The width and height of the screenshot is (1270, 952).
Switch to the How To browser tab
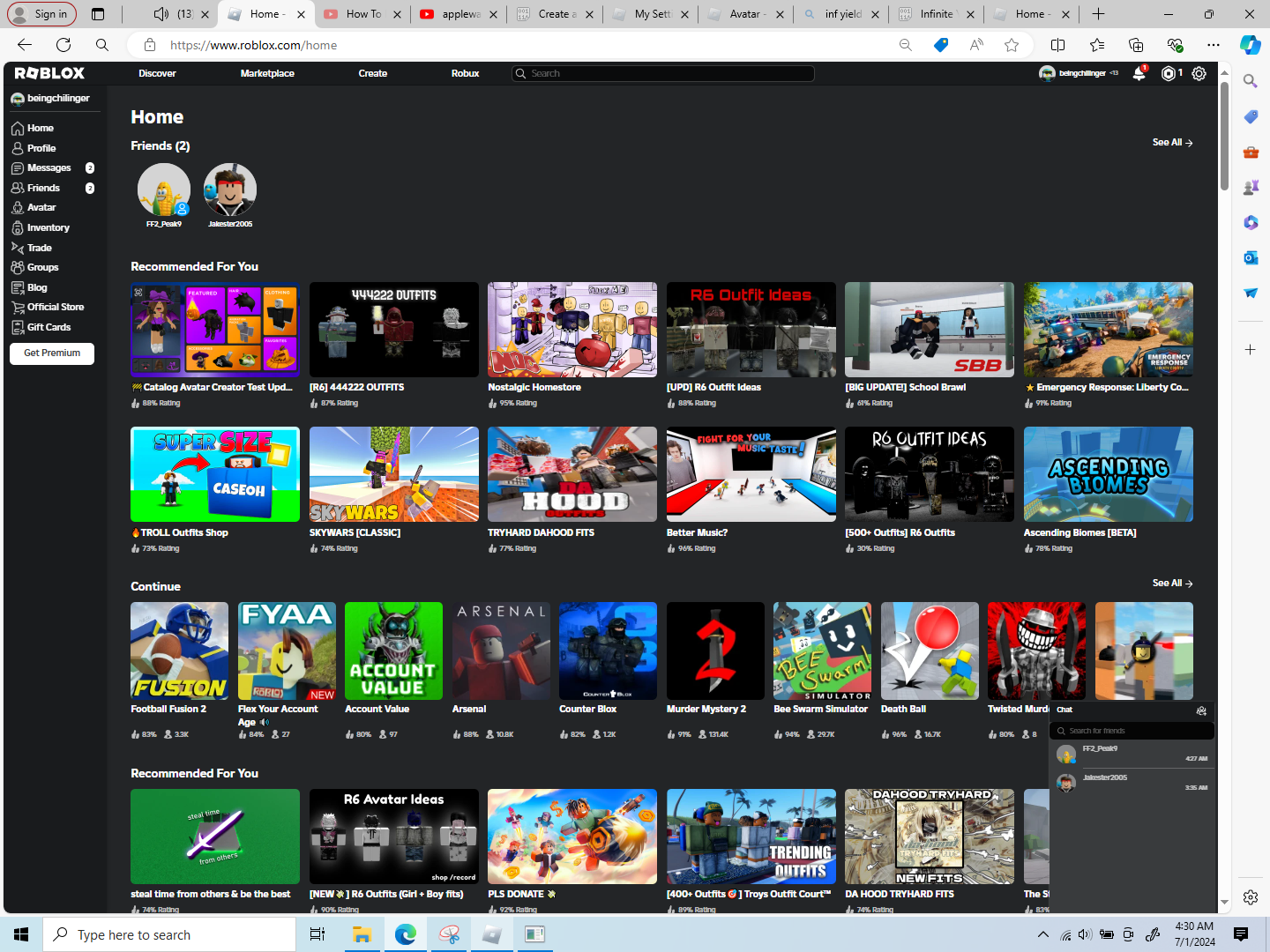pos(362,14)
